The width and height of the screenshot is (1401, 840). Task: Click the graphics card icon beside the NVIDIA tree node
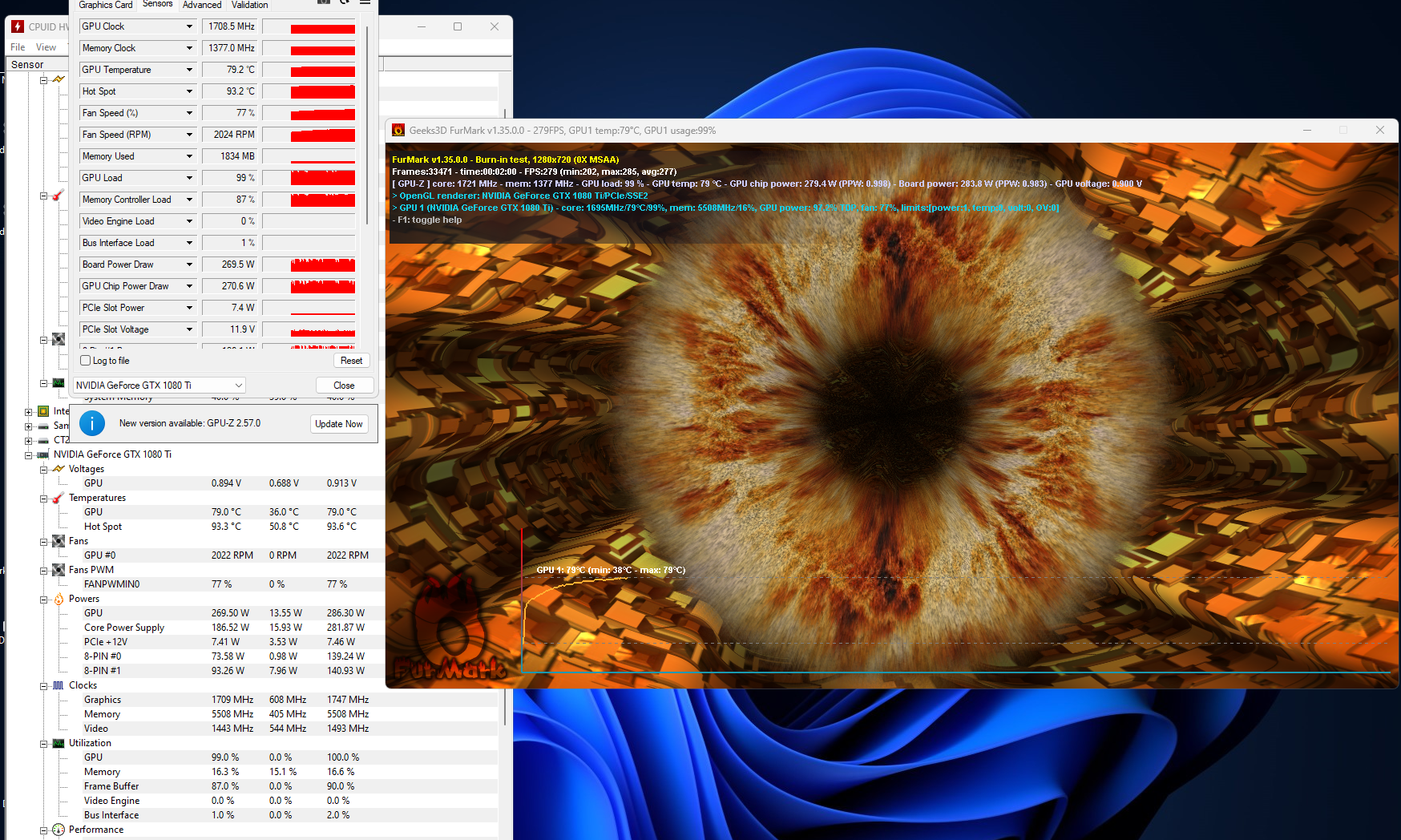[43, 454]
